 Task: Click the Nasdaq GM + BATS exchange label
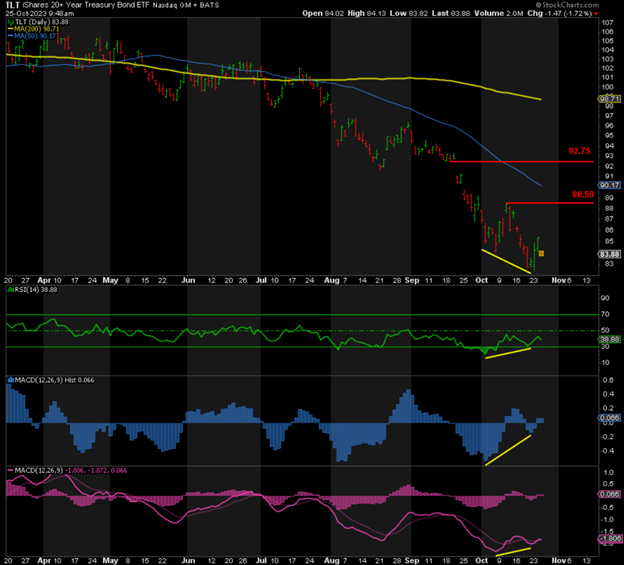185,6
